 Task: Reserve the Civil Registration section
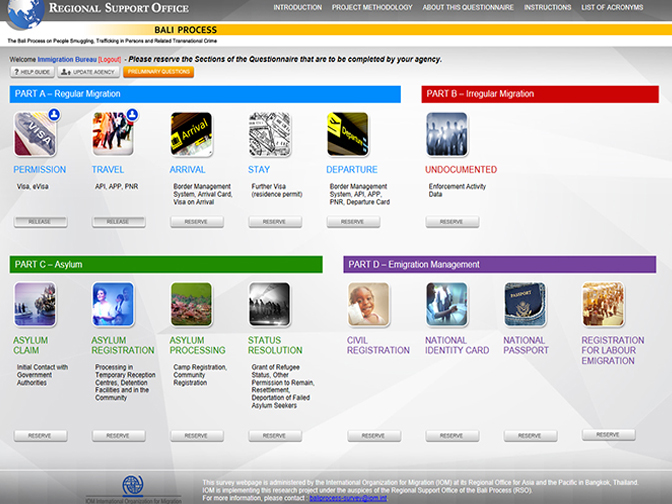point(374,436)
